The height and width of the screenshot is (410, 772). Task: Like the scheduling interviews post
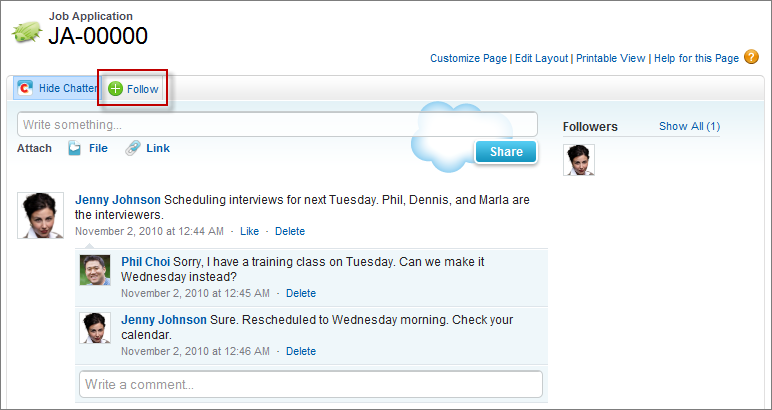click(x=249, y=231)
